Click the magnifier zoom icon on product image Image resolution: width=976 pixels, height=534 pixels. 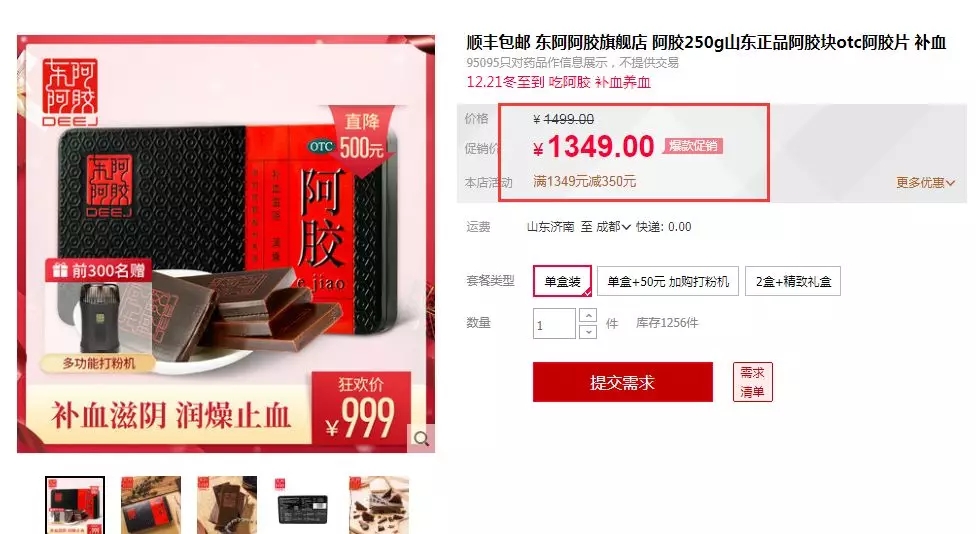pyautogui.click(x=421, y=439)
